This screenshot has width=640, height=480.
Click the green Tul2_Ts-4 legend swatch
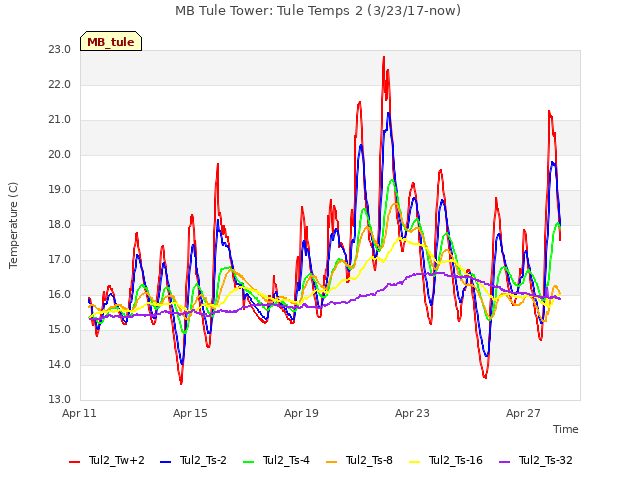pos(249,462)
